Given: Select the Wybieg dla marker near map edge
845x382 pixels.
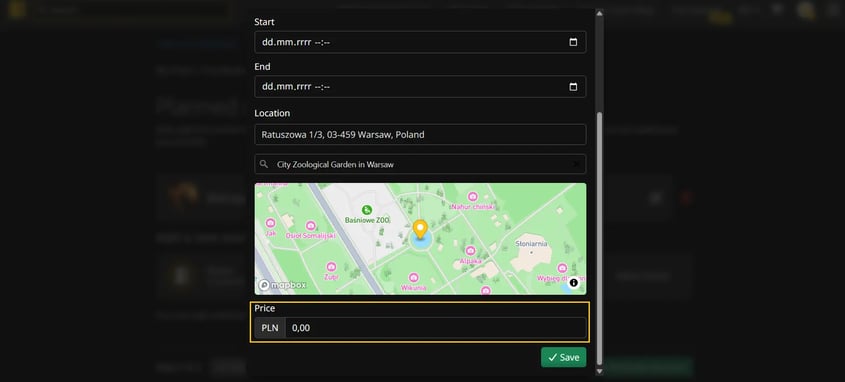Looking at the screenshot, I should [x=562, y=268].
